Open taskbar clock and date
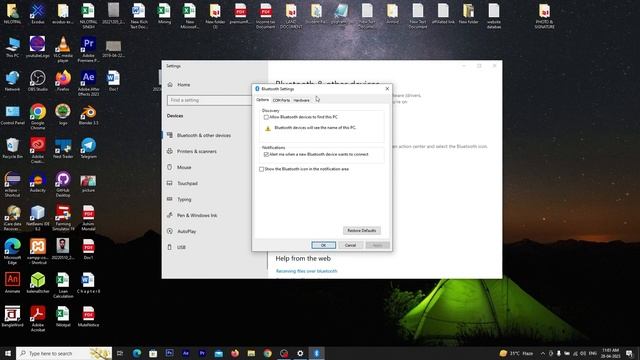640x360 pixels. coord(610,353)
